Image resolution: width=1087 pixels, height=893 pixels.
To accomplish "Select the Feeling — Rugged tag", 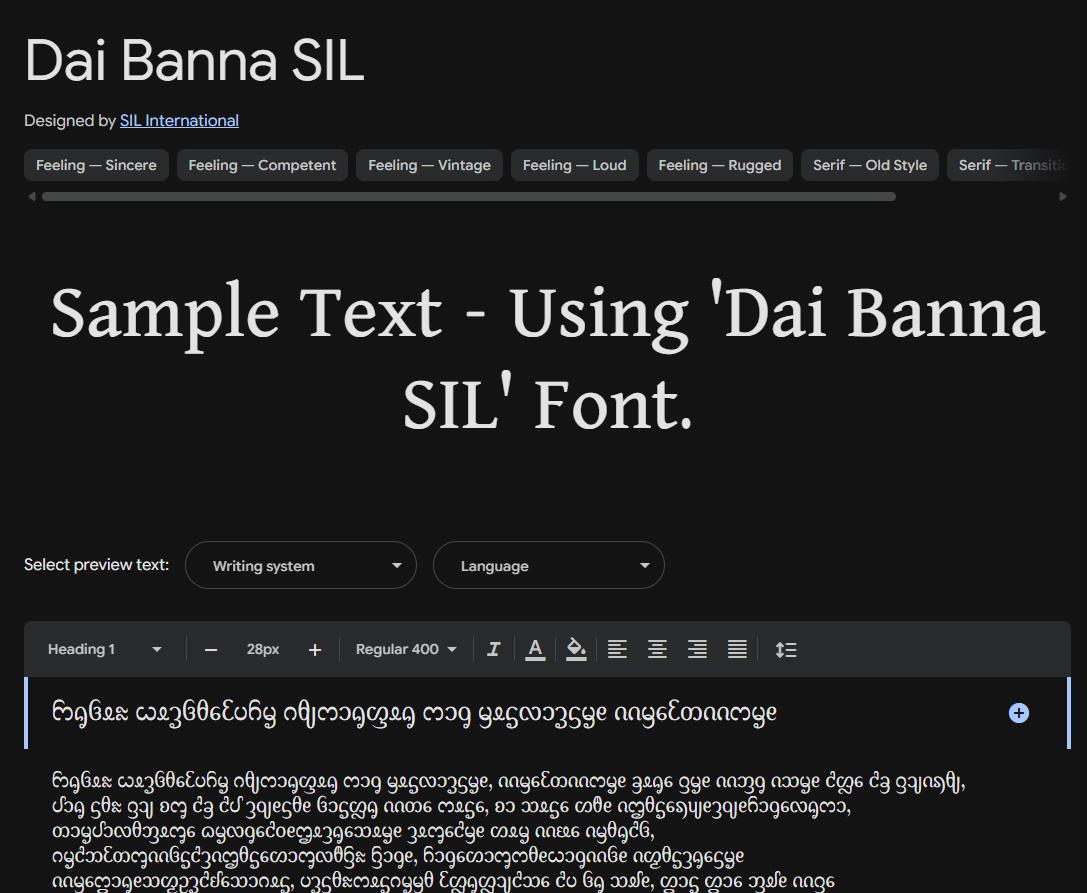I will pyautogui.click(x=720, y=165).
